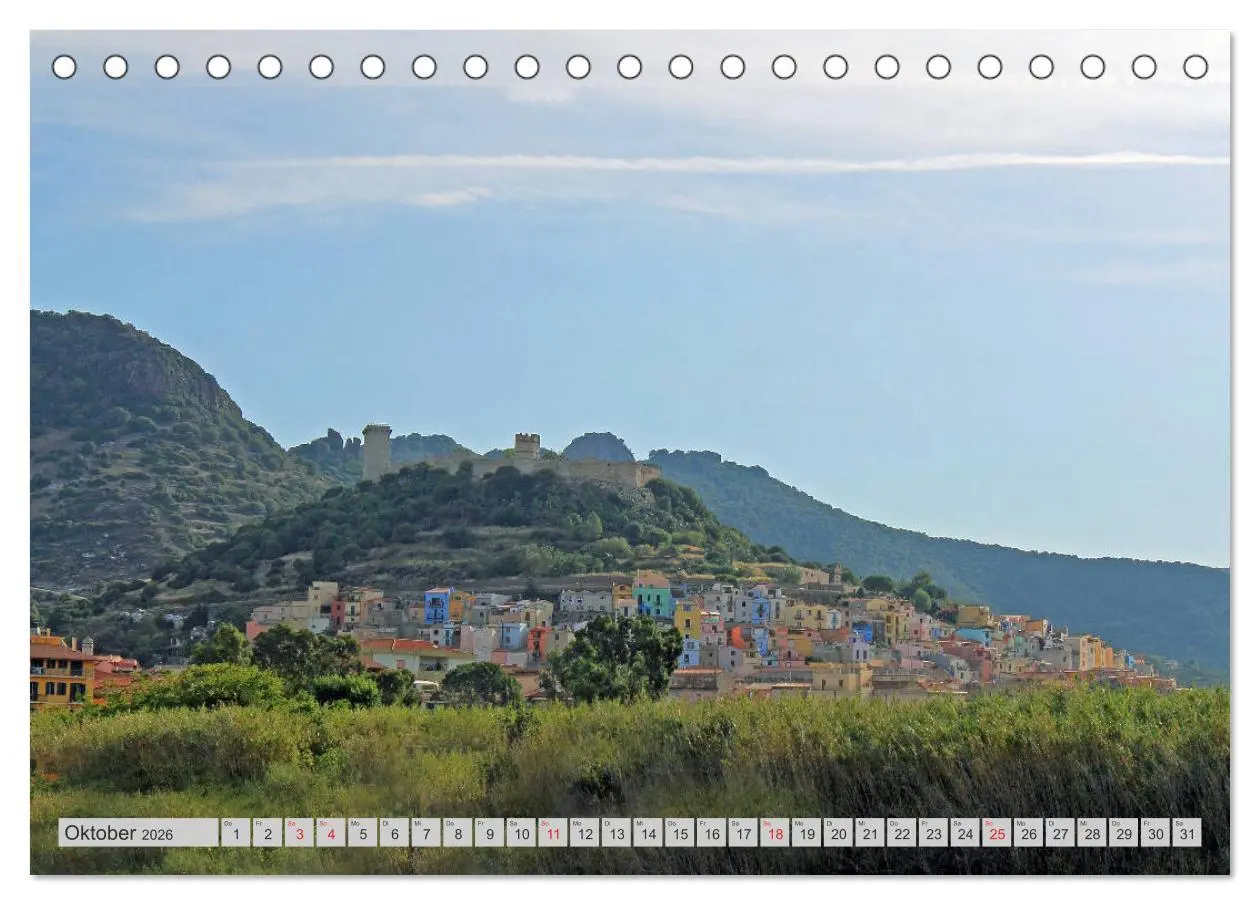Select date cell 13

point(616,833)
